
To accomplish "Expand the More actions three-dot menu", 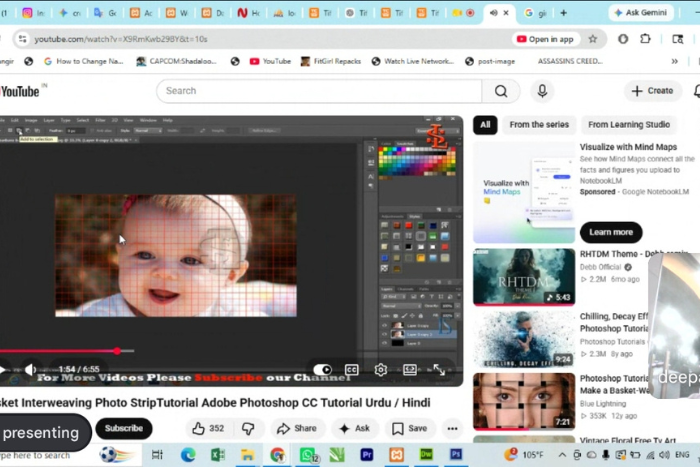I will coord(452,429).
